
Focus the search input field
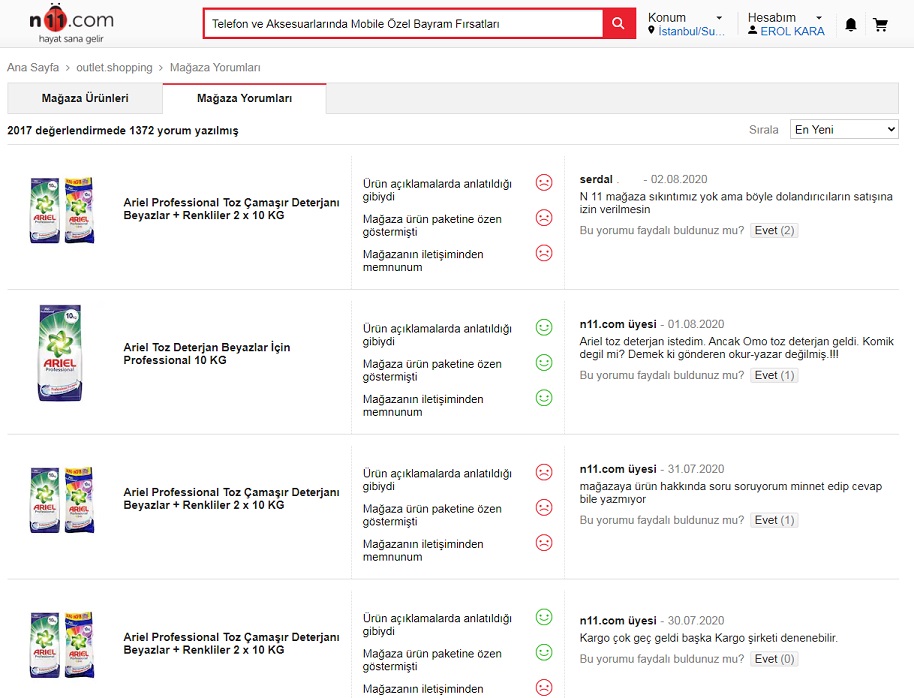click(x=403, y=24)
